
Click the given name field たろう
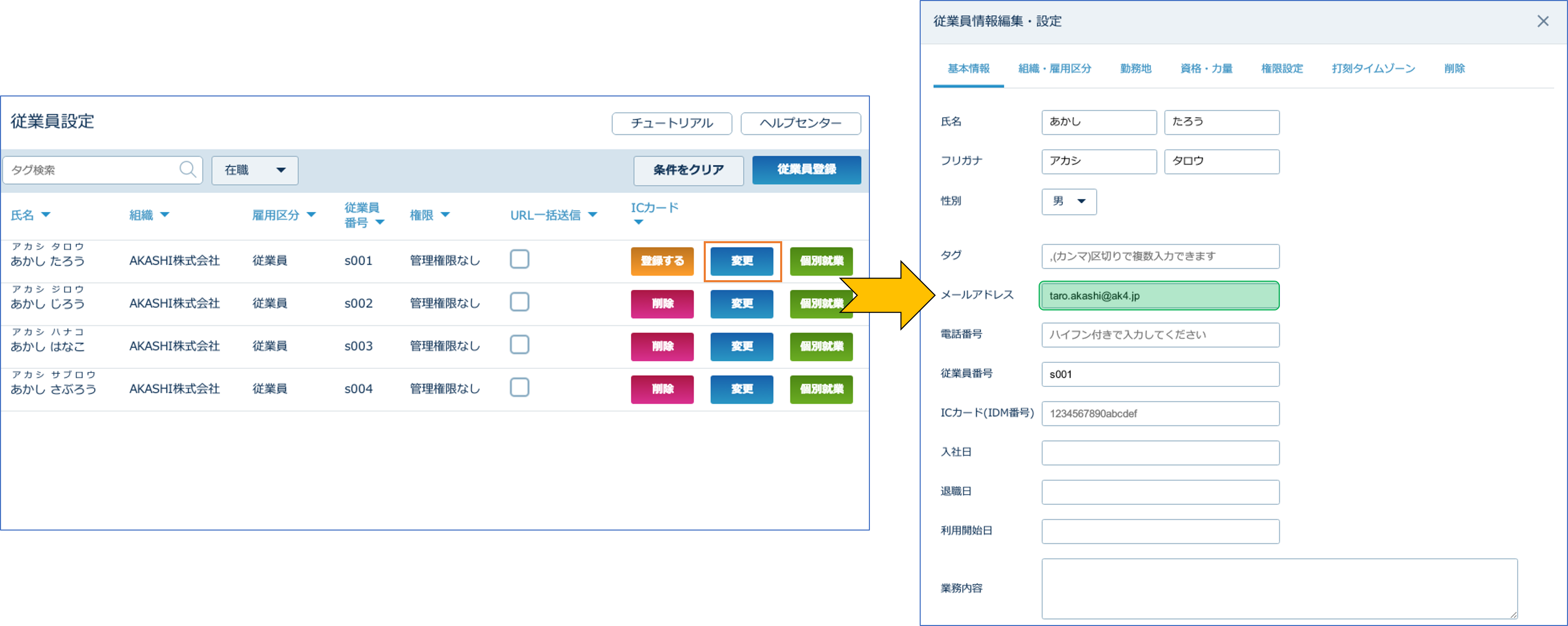[x=1222, y=123]
